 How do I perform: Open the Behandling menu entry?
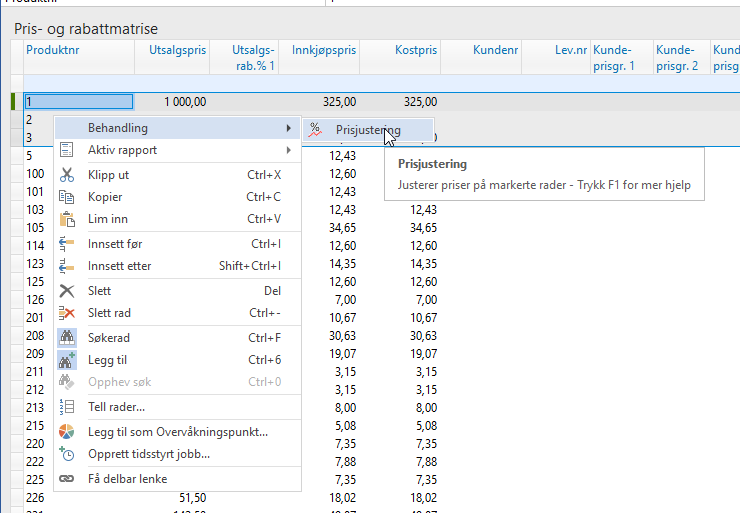pyautogui.click(x=177, y=128)
